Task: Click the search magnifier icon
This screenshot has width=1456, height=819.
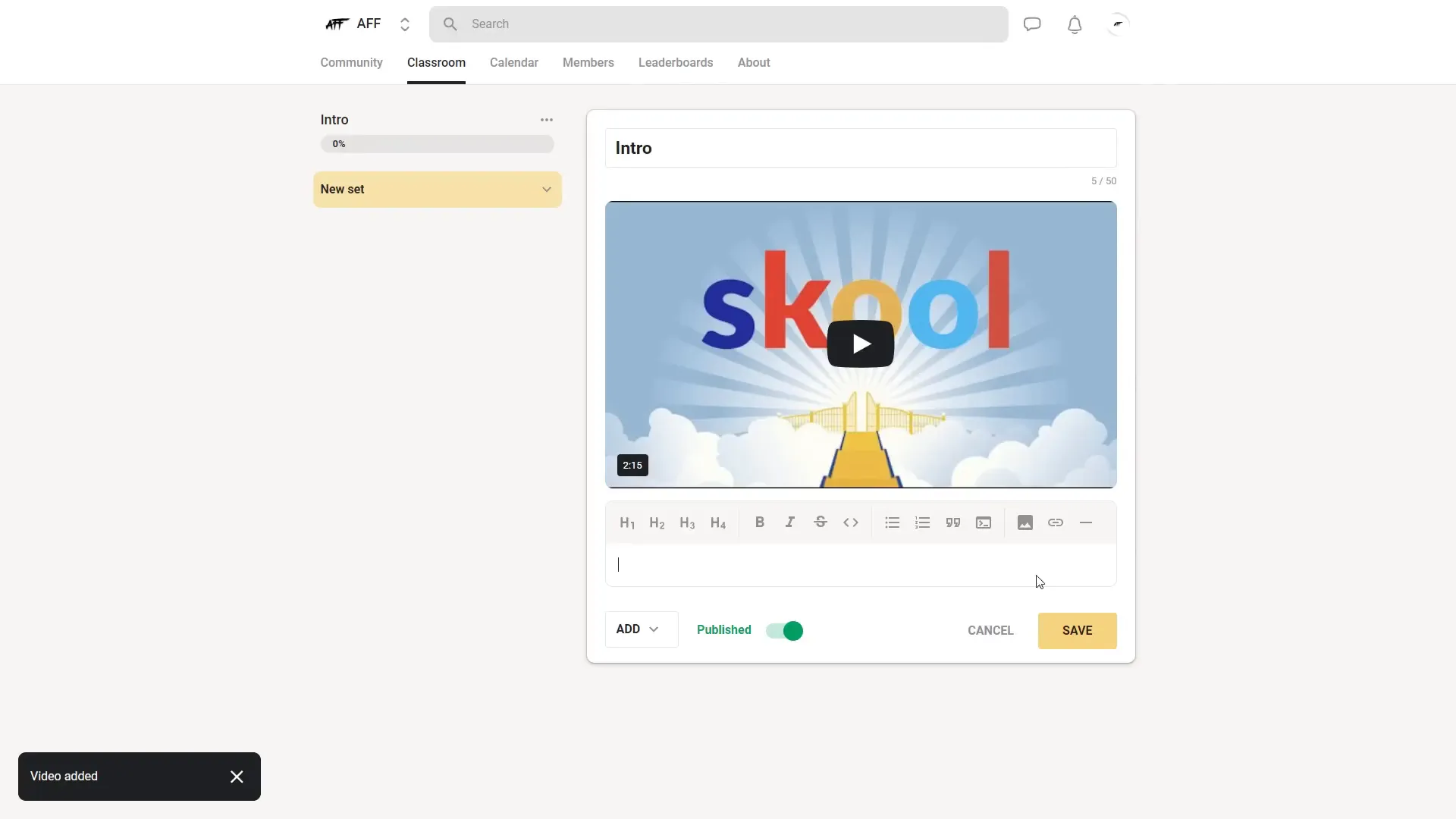Action: tap(450, 24)
